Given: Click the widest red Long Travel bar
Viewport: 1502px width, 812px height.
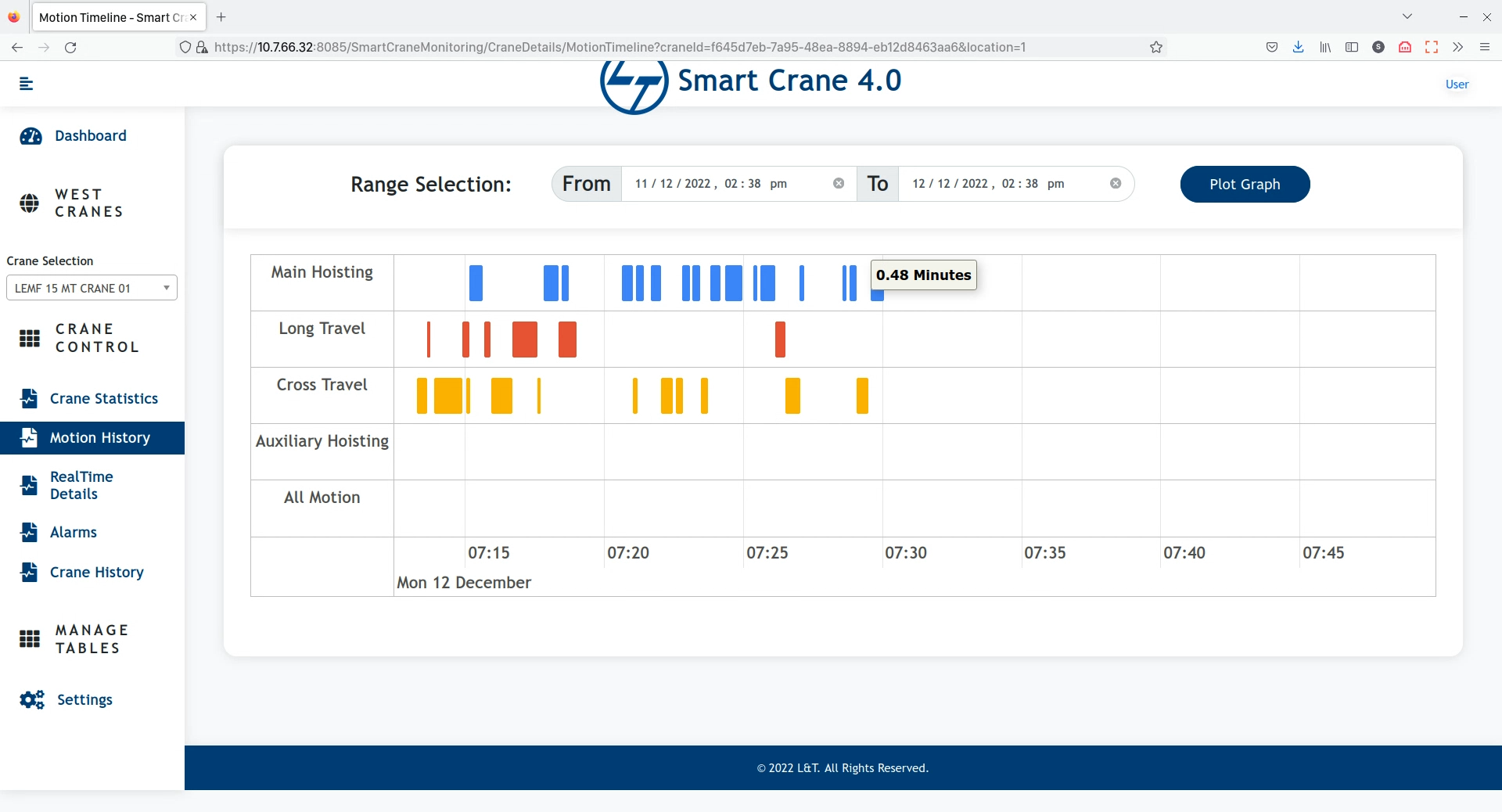Looking at the screenshot, I should (525, 340).
